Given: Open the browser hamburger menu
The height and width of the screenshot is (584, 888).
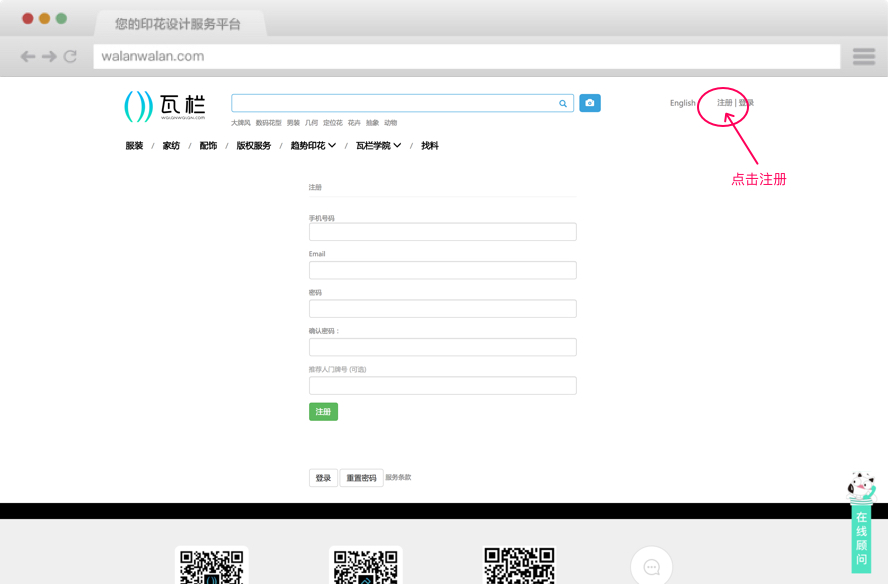Looking at the screenshot, I should [x=864, y=57].
